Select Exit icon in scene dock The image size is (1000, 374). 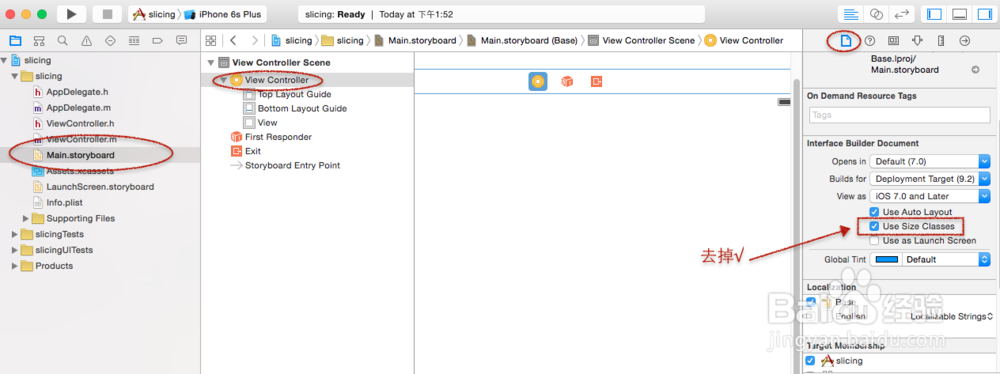point(596,81)
